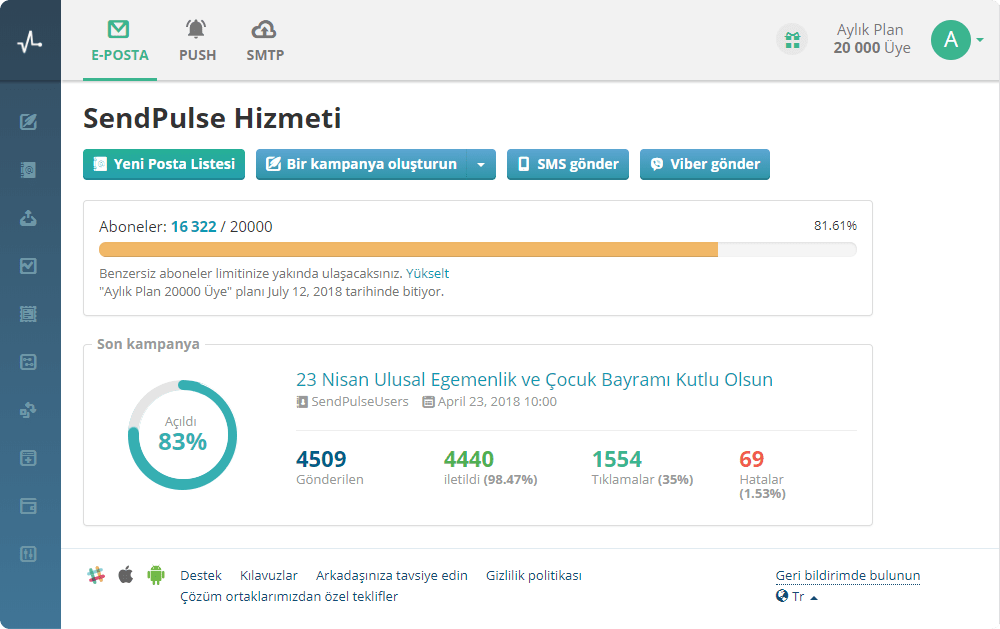This screenshot has width=1000, height=629.
Task: Click the Yükselt upgrade link
Action: 427,273
